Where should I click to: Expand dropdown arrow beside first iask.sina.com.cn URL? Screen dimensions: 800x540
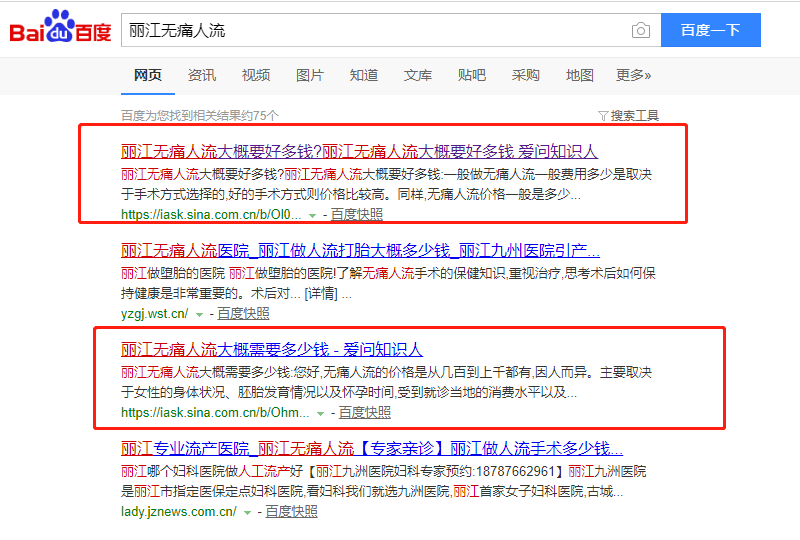(x=313, y=215)
